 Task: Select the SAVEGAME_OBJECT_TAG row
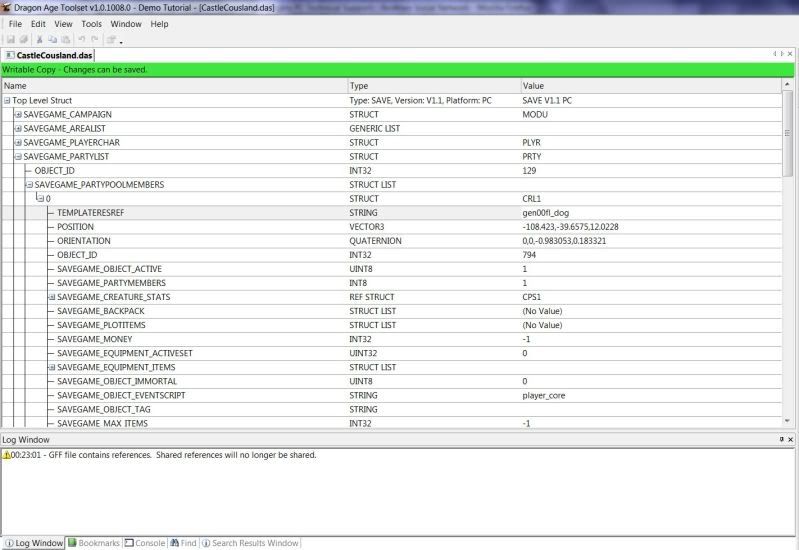tap(391, 409)
